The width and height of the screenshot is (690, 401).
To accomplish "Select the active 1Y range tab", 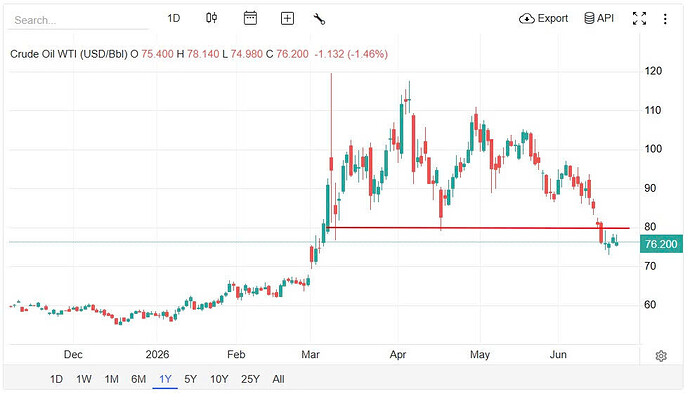I will point(165,379).
